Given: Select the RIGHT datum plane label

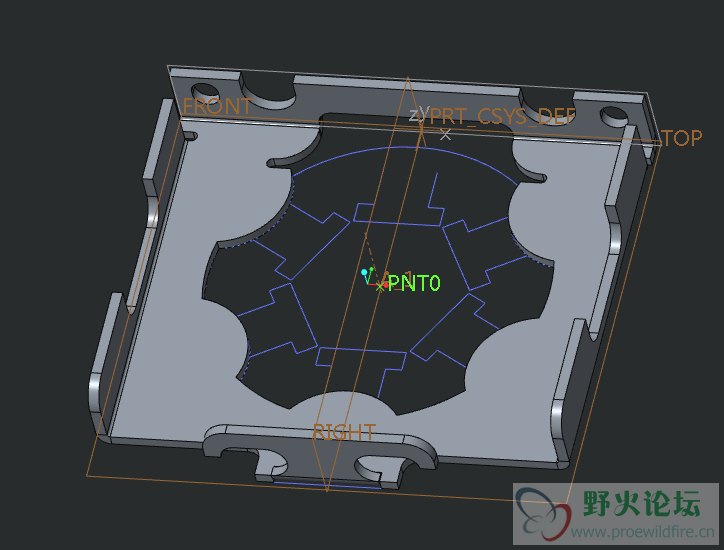Looking at the screenshot, I should pos(344,433).
